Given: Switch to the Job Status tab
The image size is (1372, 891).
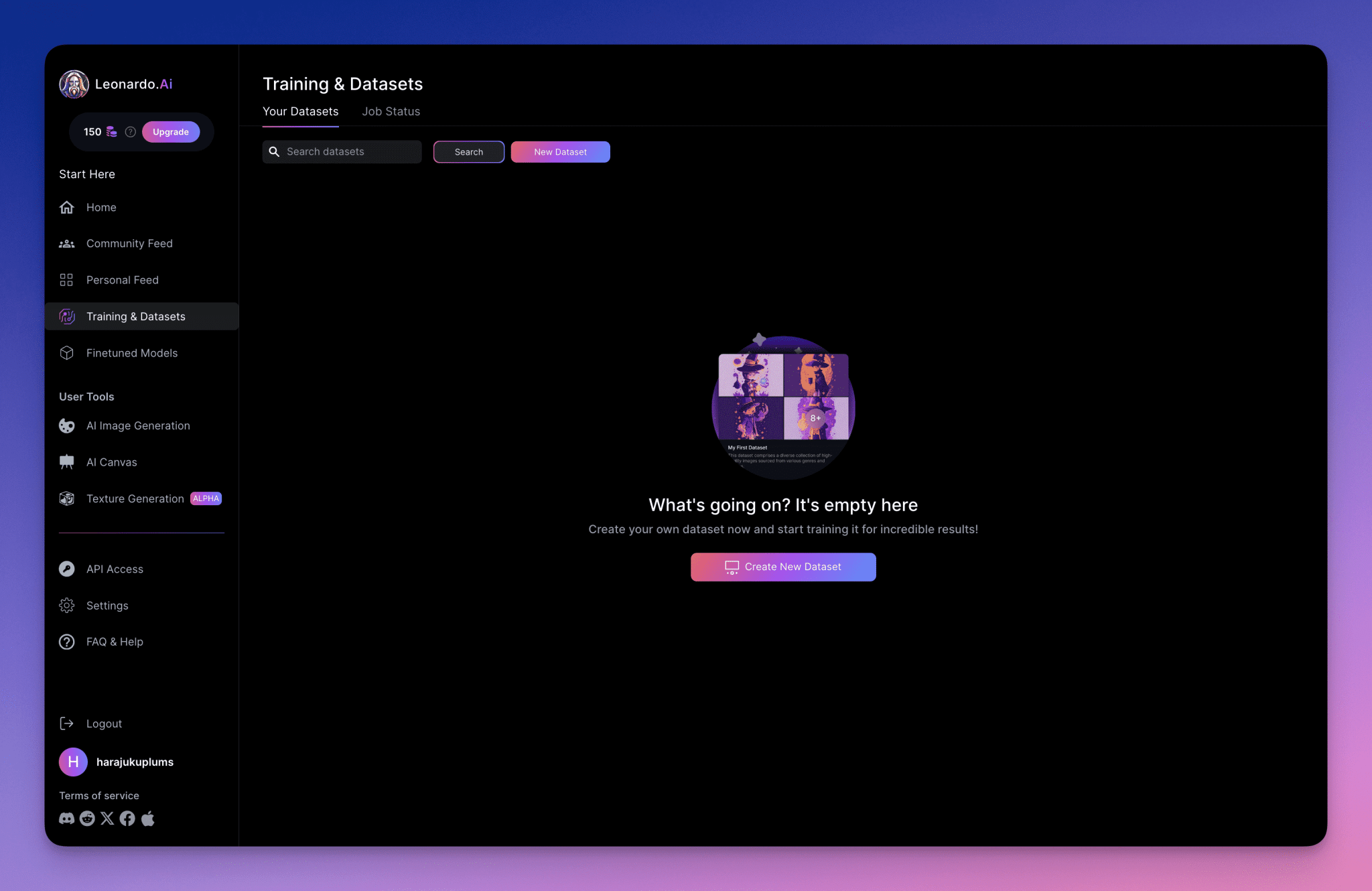Looking at the screenshot, I should point(391,112).
